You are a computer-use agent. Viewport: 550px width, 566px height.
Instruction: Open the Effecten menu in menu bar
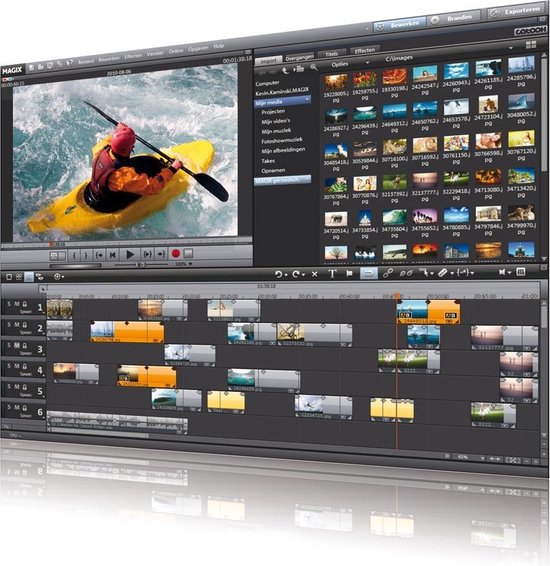[133, 56]
